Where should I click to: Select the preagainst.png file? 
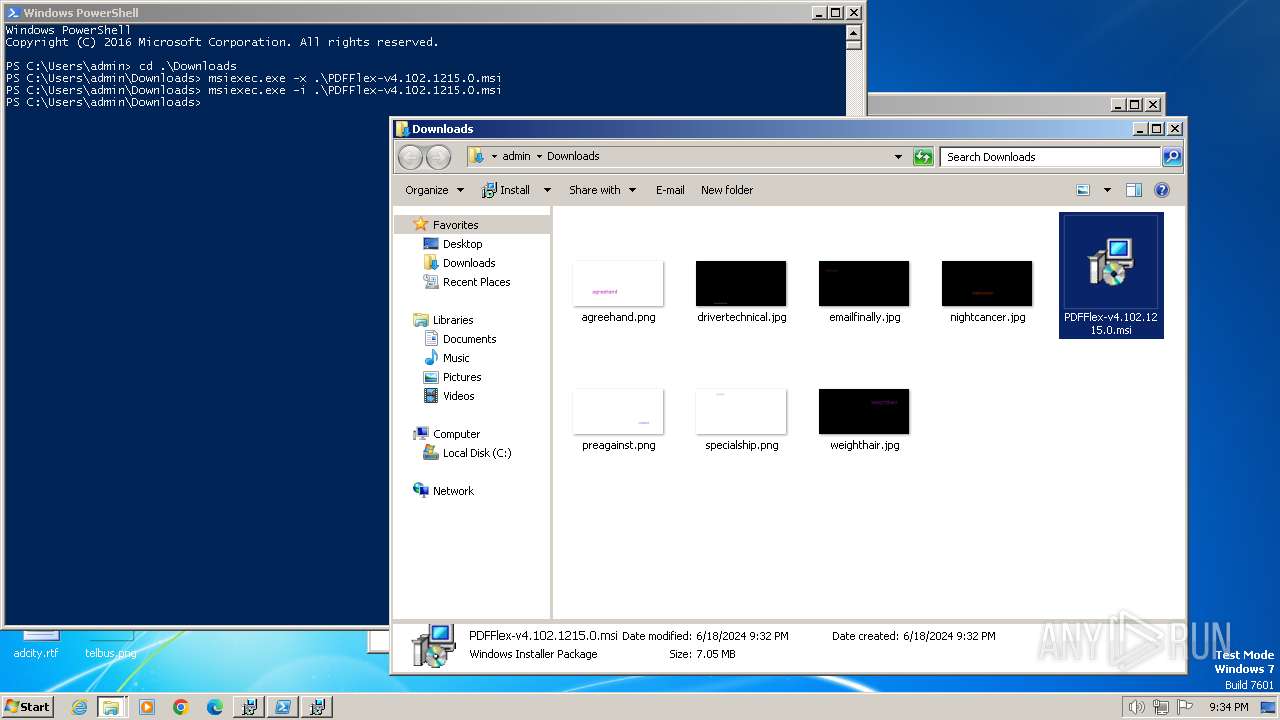pos(618,420)
